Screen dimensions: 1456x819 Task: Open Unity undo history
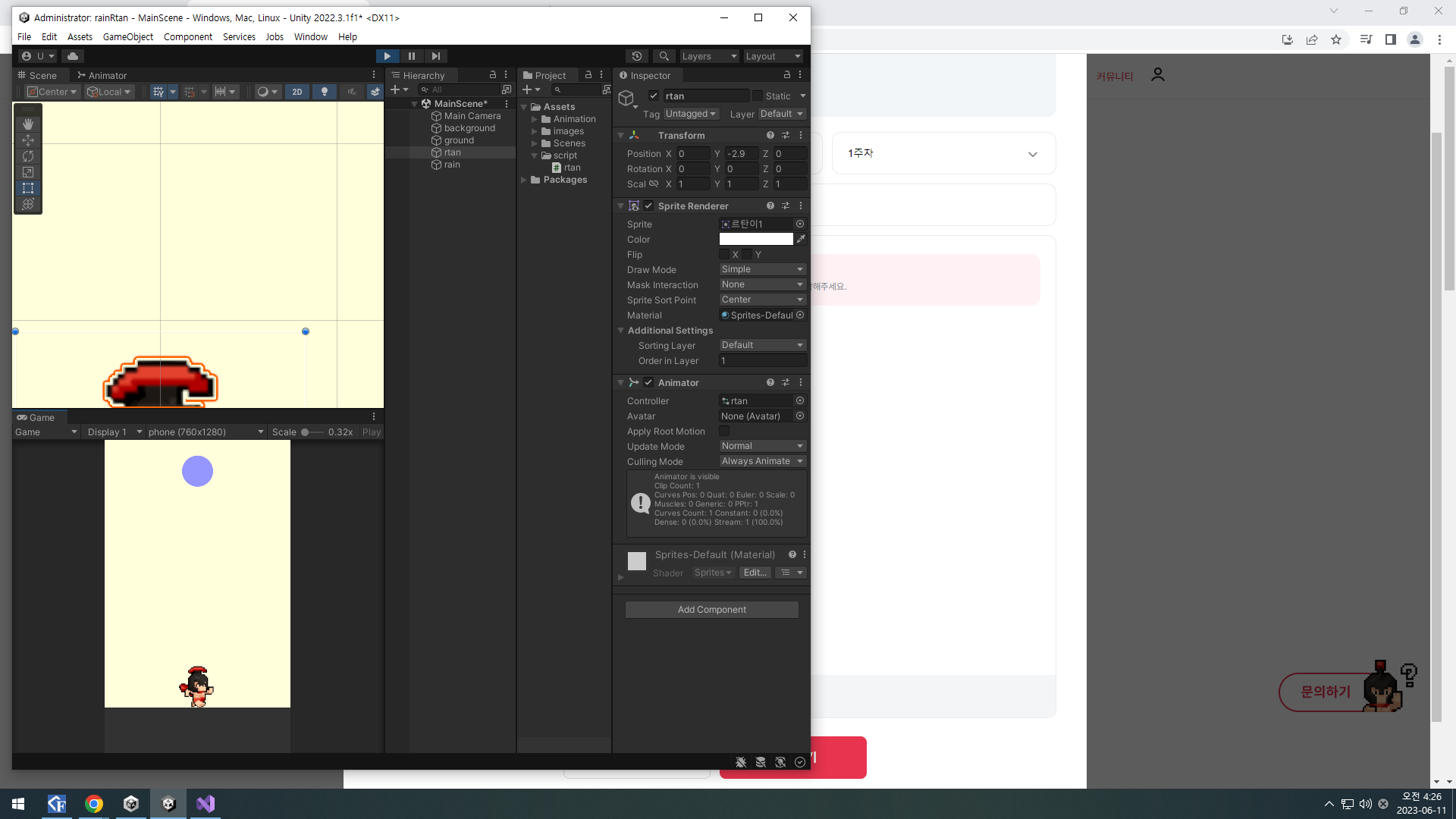pos(637,56)
